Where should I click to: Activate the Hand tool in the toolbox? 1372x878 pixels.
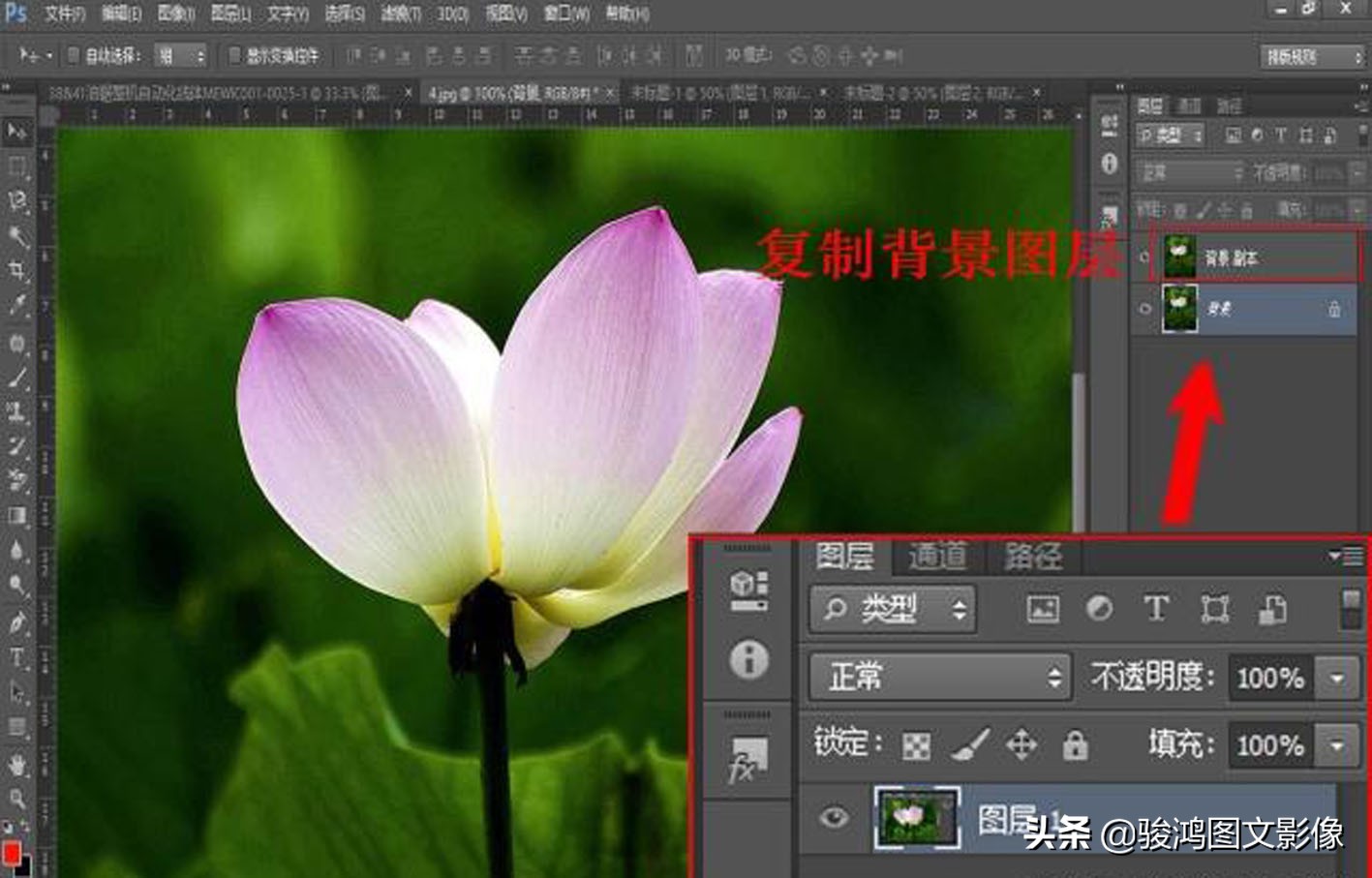(x=16, y=765)
